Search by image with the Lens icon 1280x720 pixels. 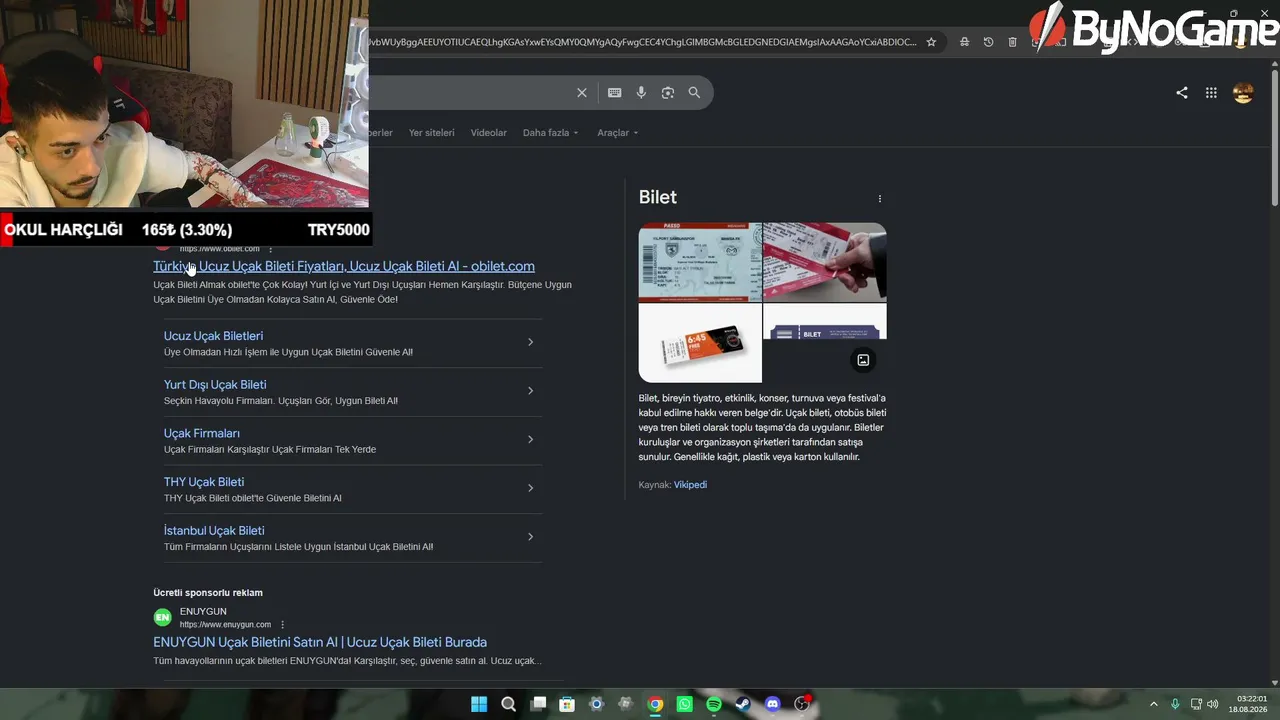coord(668,93)
